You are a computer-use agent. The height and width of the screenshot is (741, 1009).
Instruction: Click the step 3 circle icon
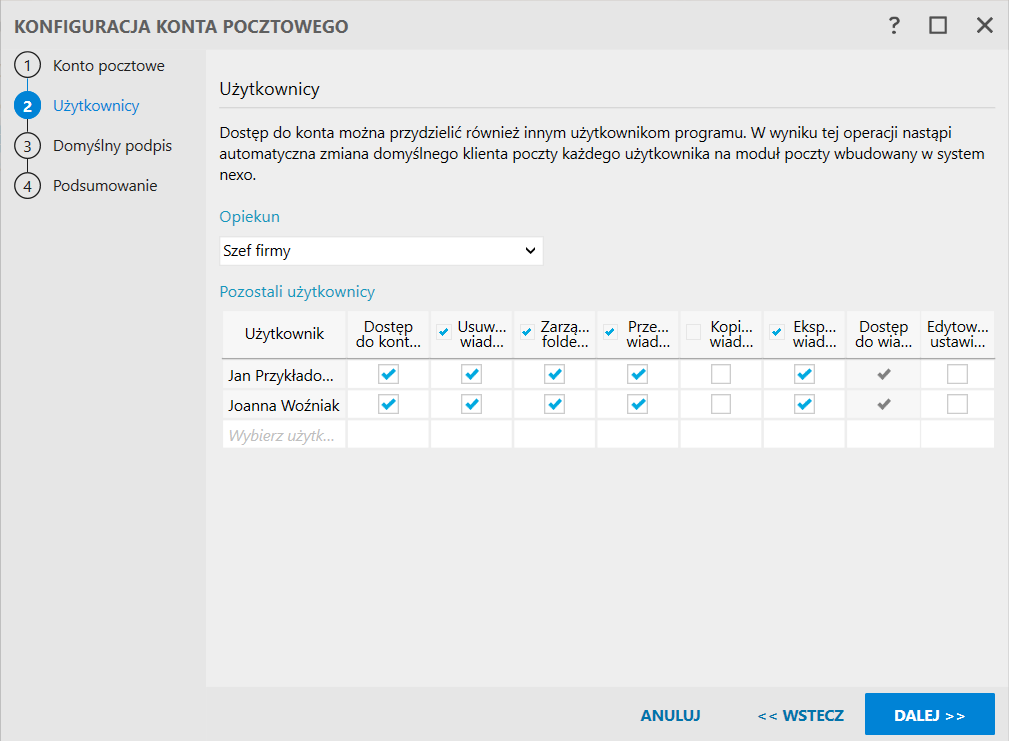tap(28, 146)
